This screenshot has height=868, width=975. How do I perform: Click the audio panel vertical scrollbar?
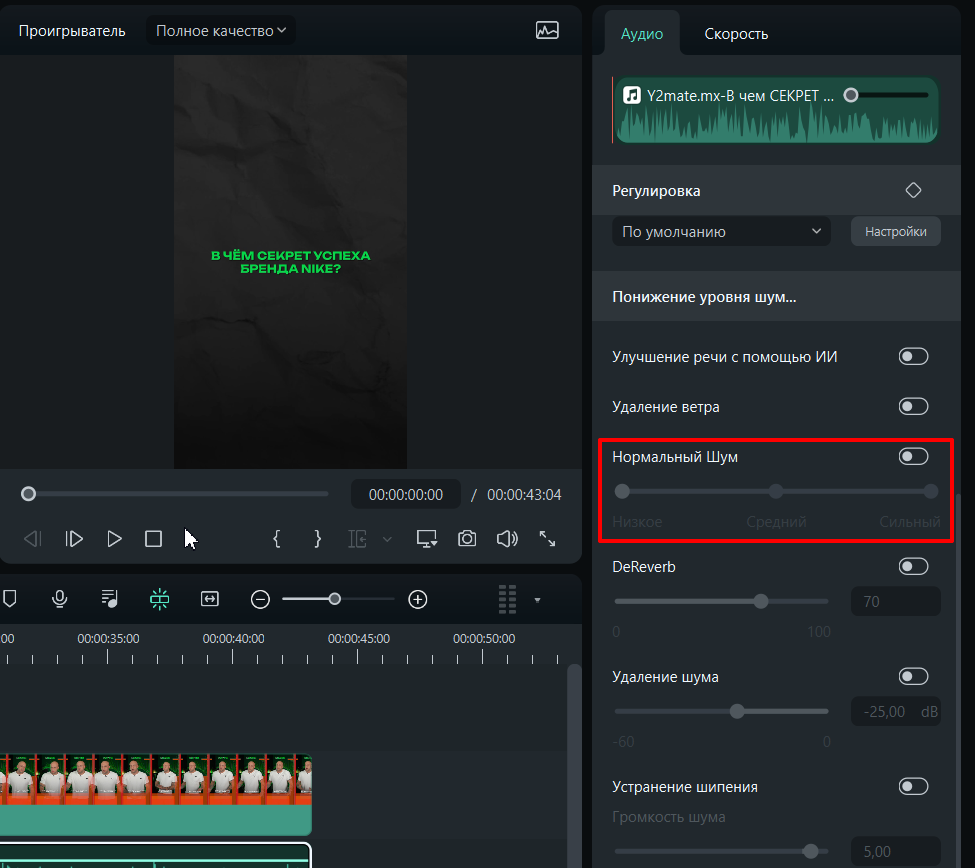pyautogui.click(x=958, y=681)
